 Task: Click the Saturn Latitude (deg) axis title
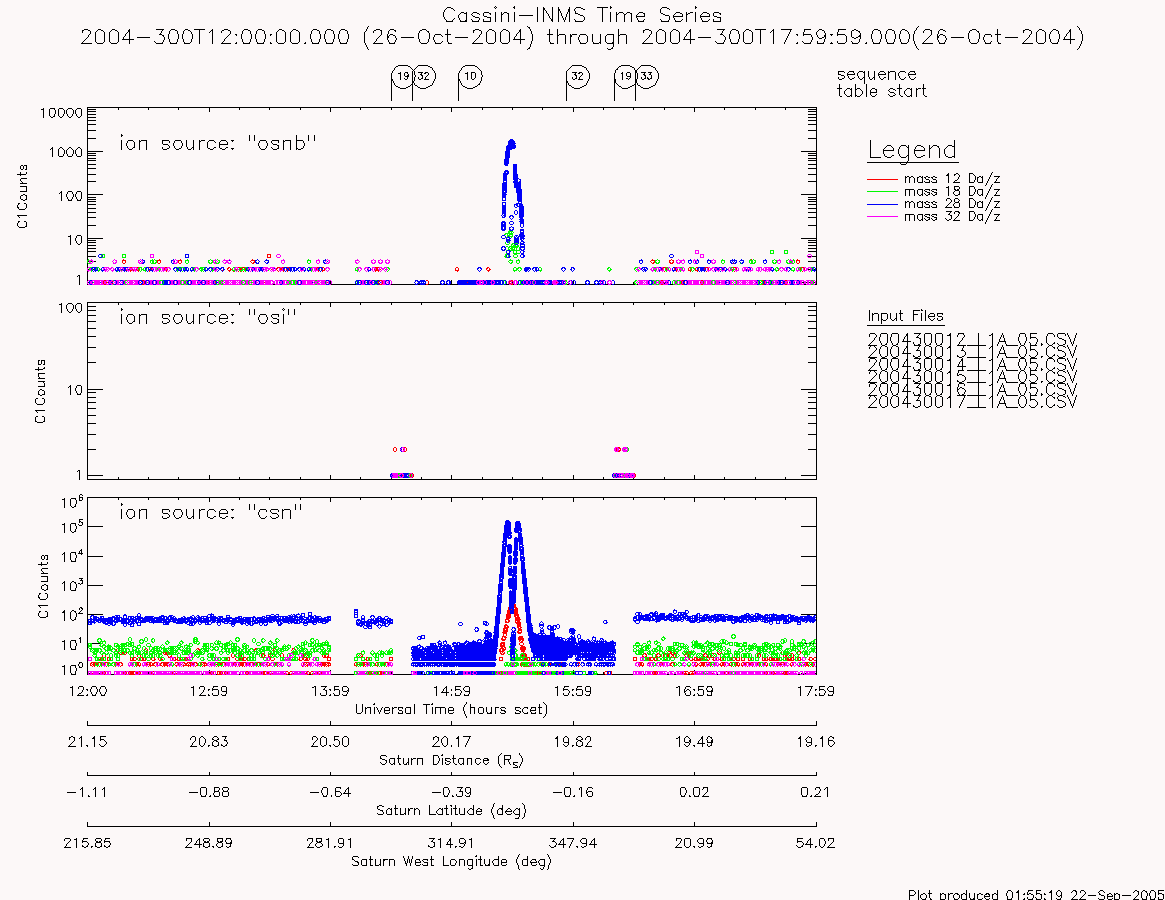(x=451, y=810)
